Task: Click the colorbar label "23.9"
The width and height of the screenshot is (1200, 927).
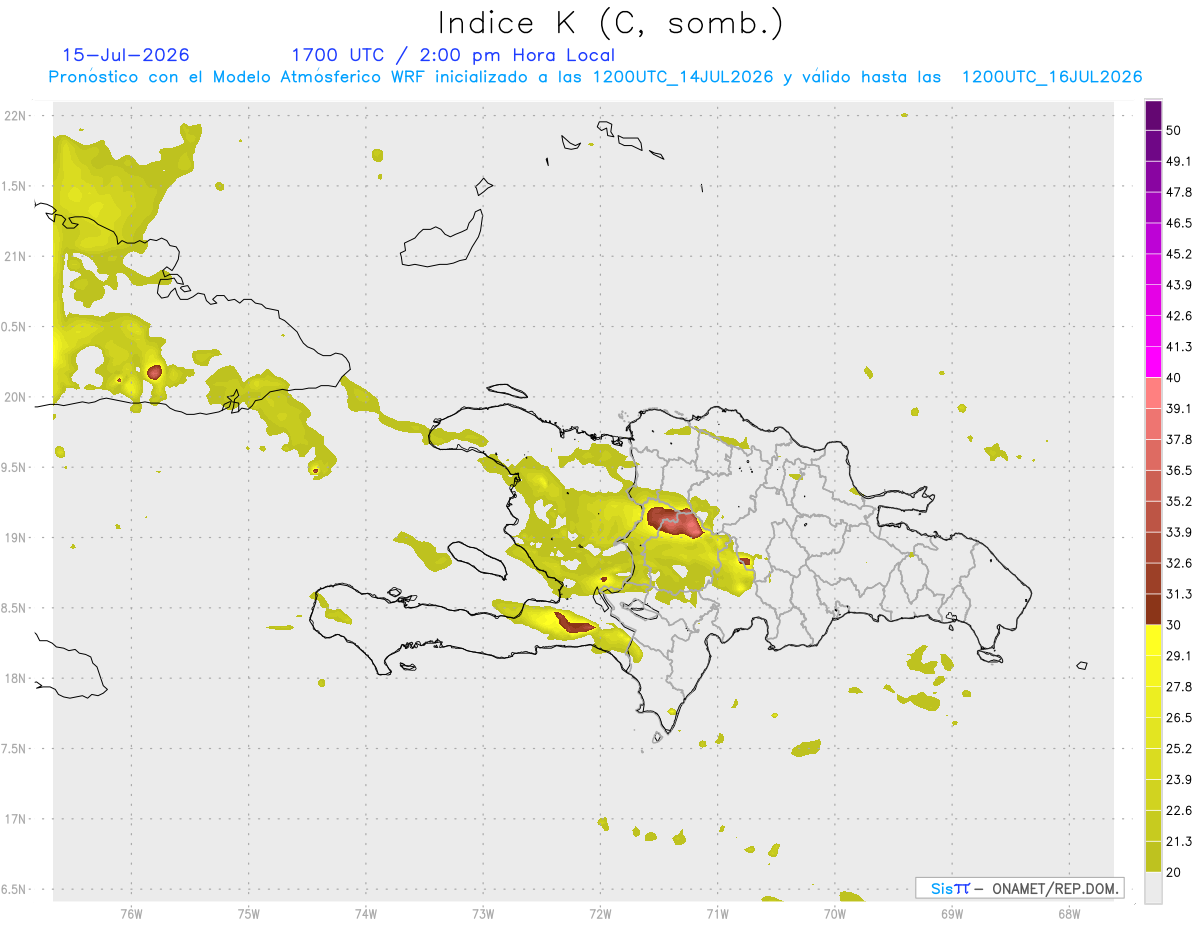Action: point(1180,779)
